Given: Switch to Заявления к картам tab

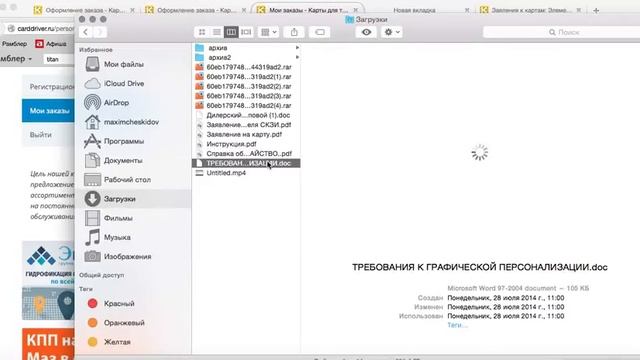Looking at the screenshot, I should pyautogui.click(x=530, y=10).
